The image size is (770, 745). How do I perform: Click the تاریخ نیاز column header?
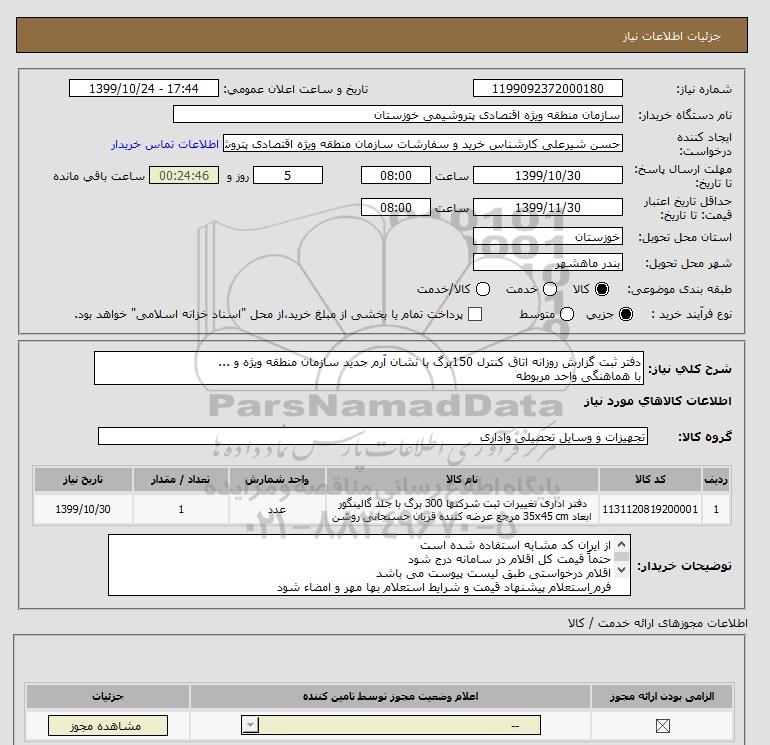coord(83,479)
